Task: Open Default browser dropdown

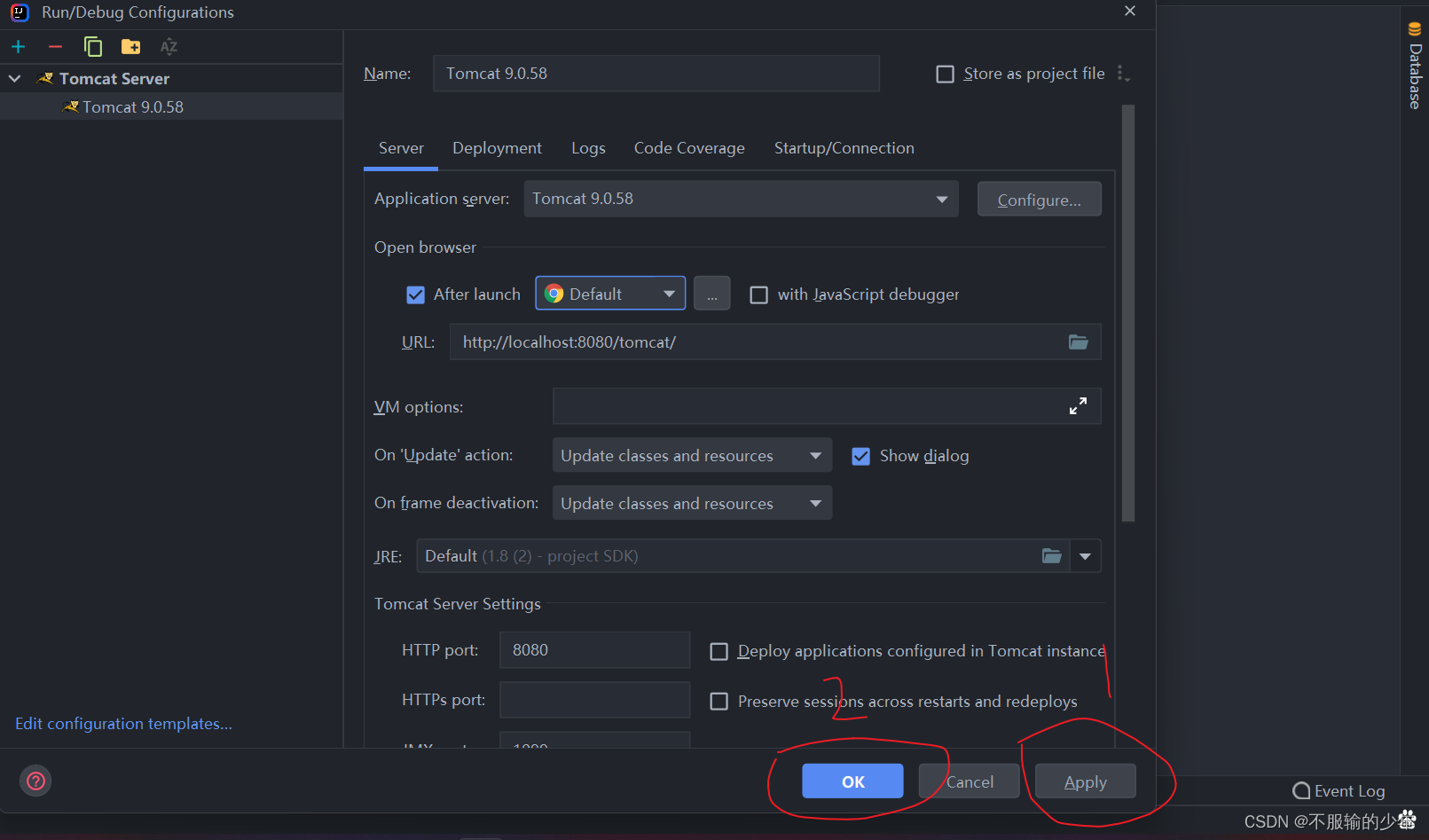Action: [610, 294]
